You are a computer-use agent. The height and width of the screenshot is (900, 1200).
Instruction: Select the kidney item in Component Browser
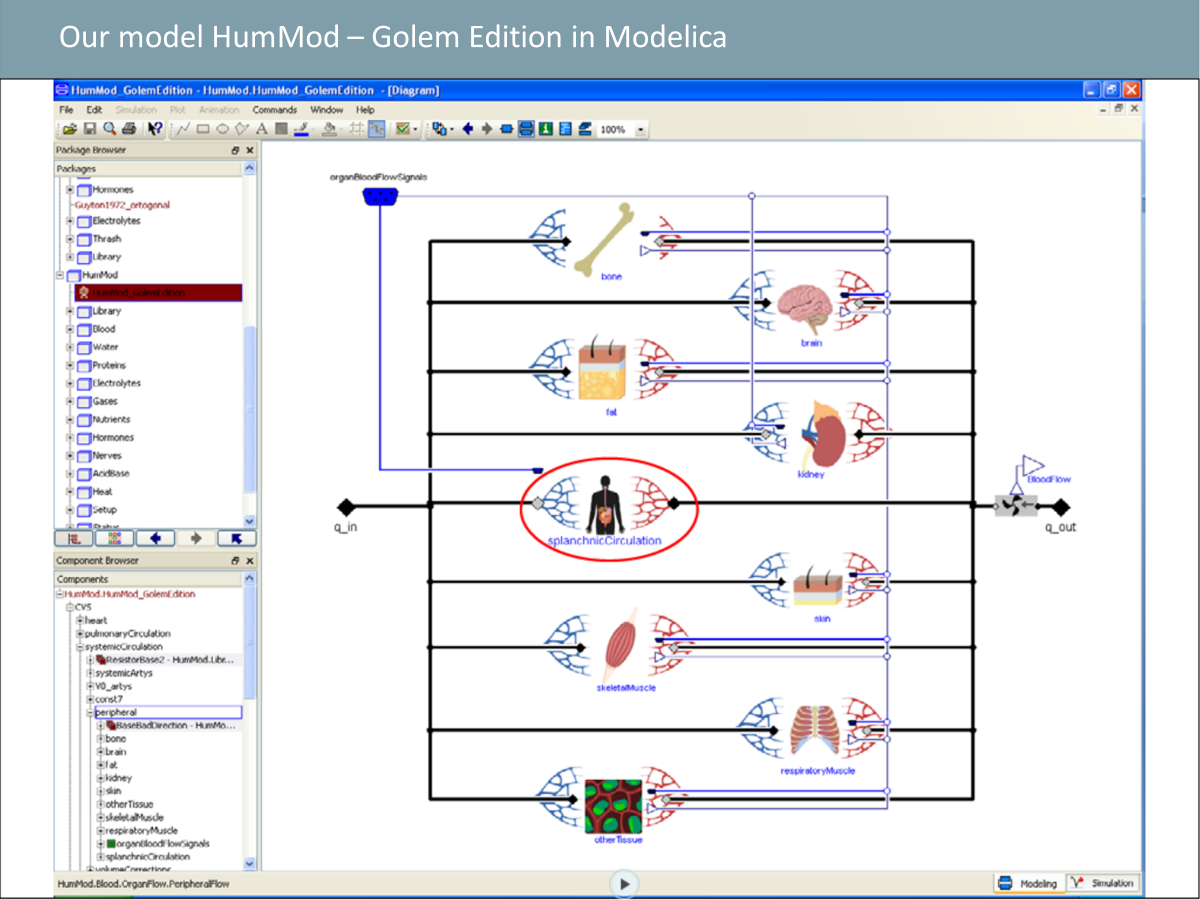118,778
